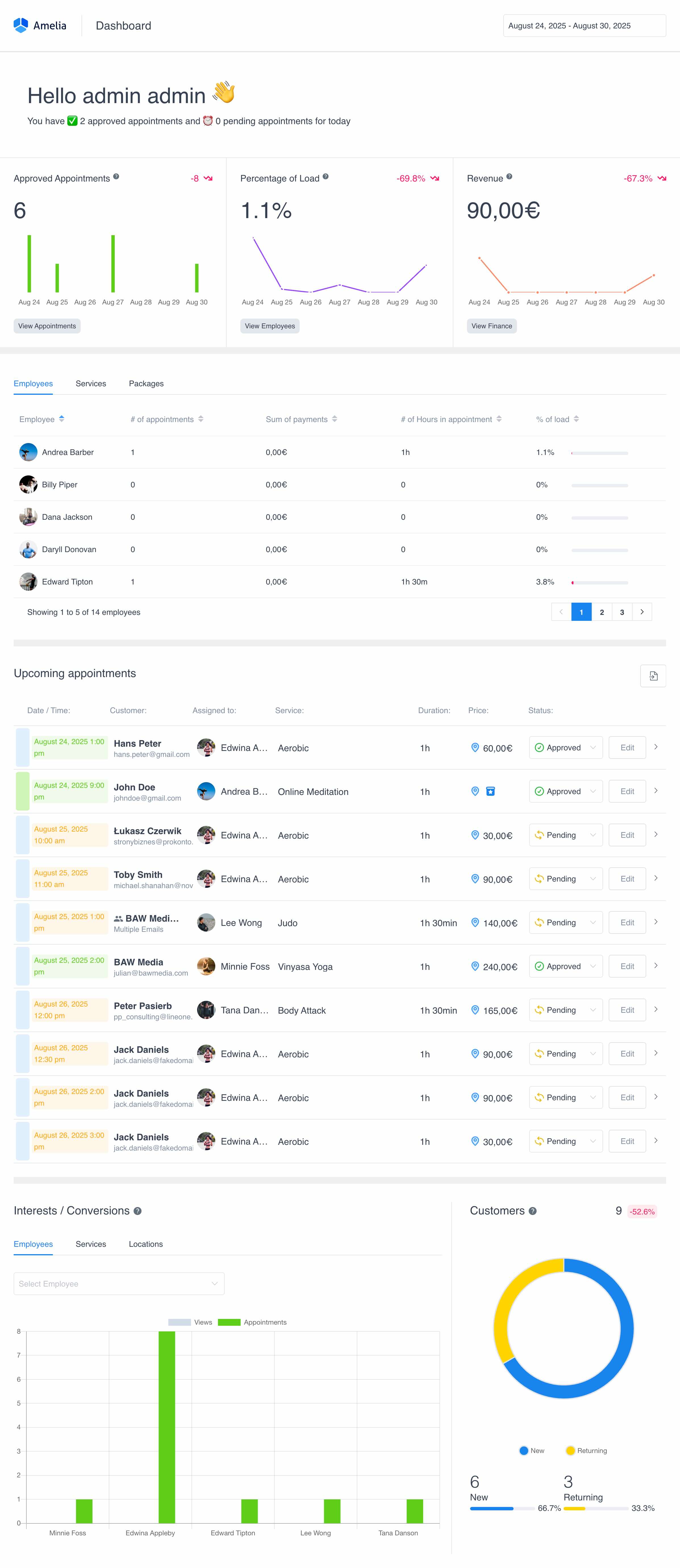
Task: Export upcoming appointments with file icon
Action: click(653, 676)
